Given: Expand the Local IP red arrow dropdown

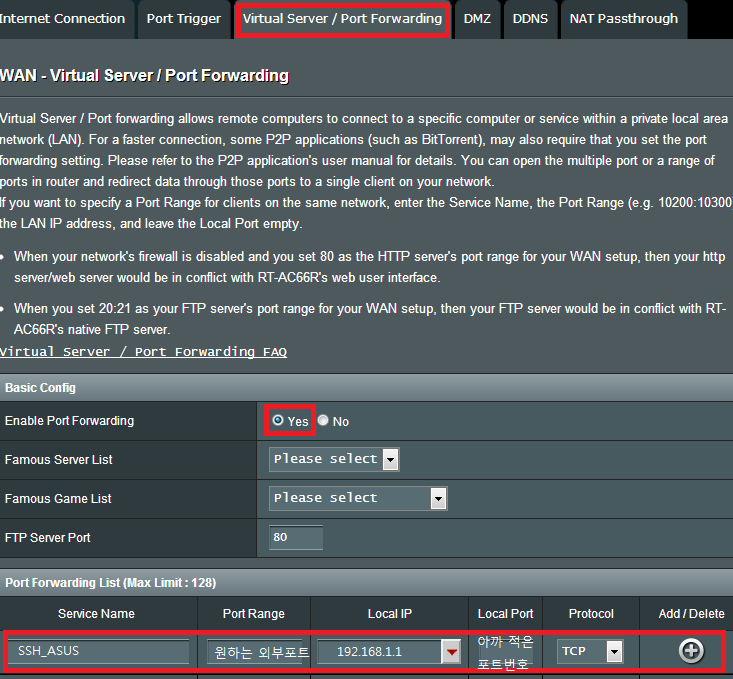Looking at the screenshot, I should 452,652.
